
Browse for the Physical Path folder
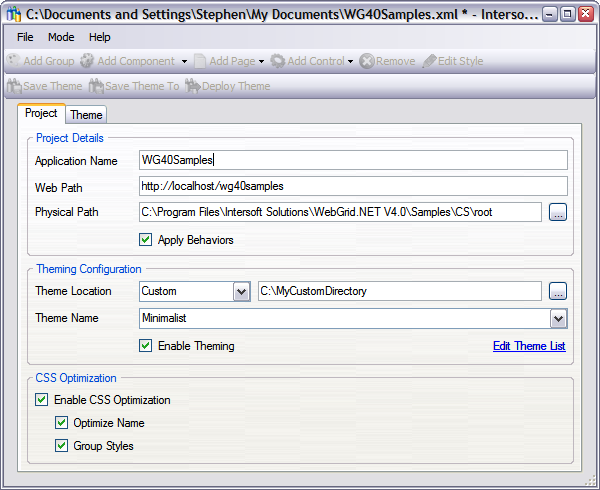(x=558, y=212)
